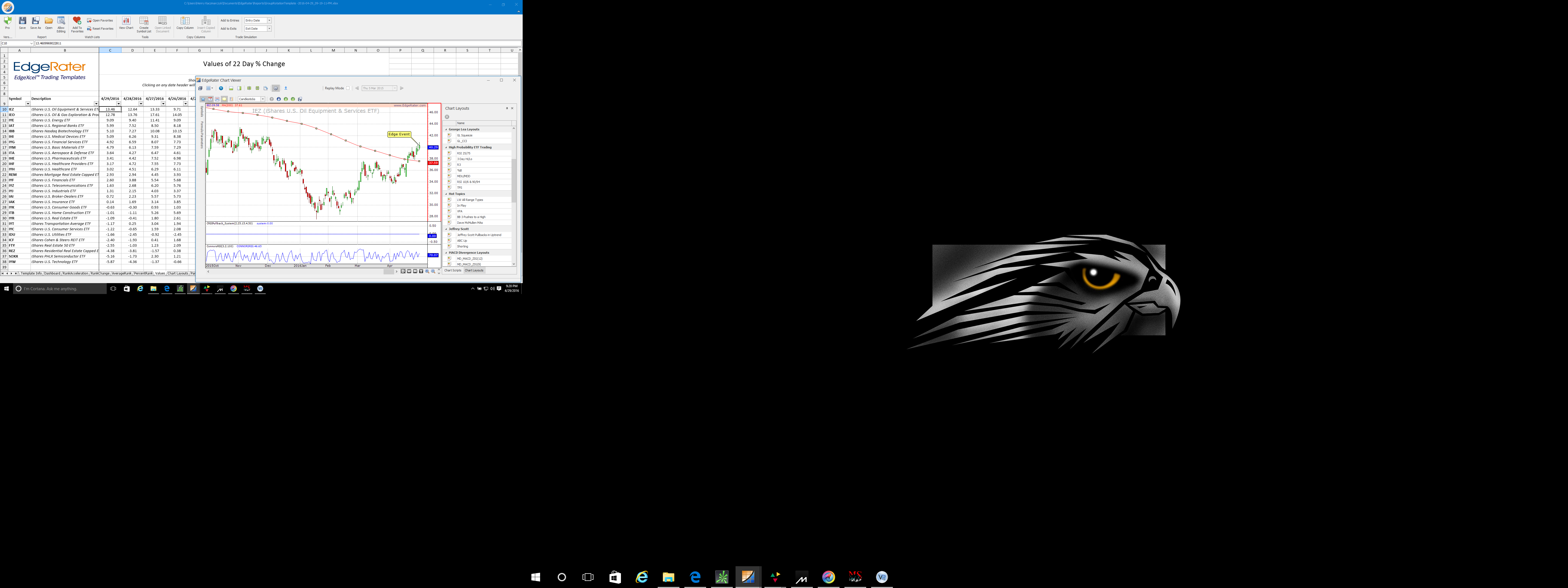The image size is (1568, 588).
Task: Open the C10 name box dropdown
Action: pos(31,43)
